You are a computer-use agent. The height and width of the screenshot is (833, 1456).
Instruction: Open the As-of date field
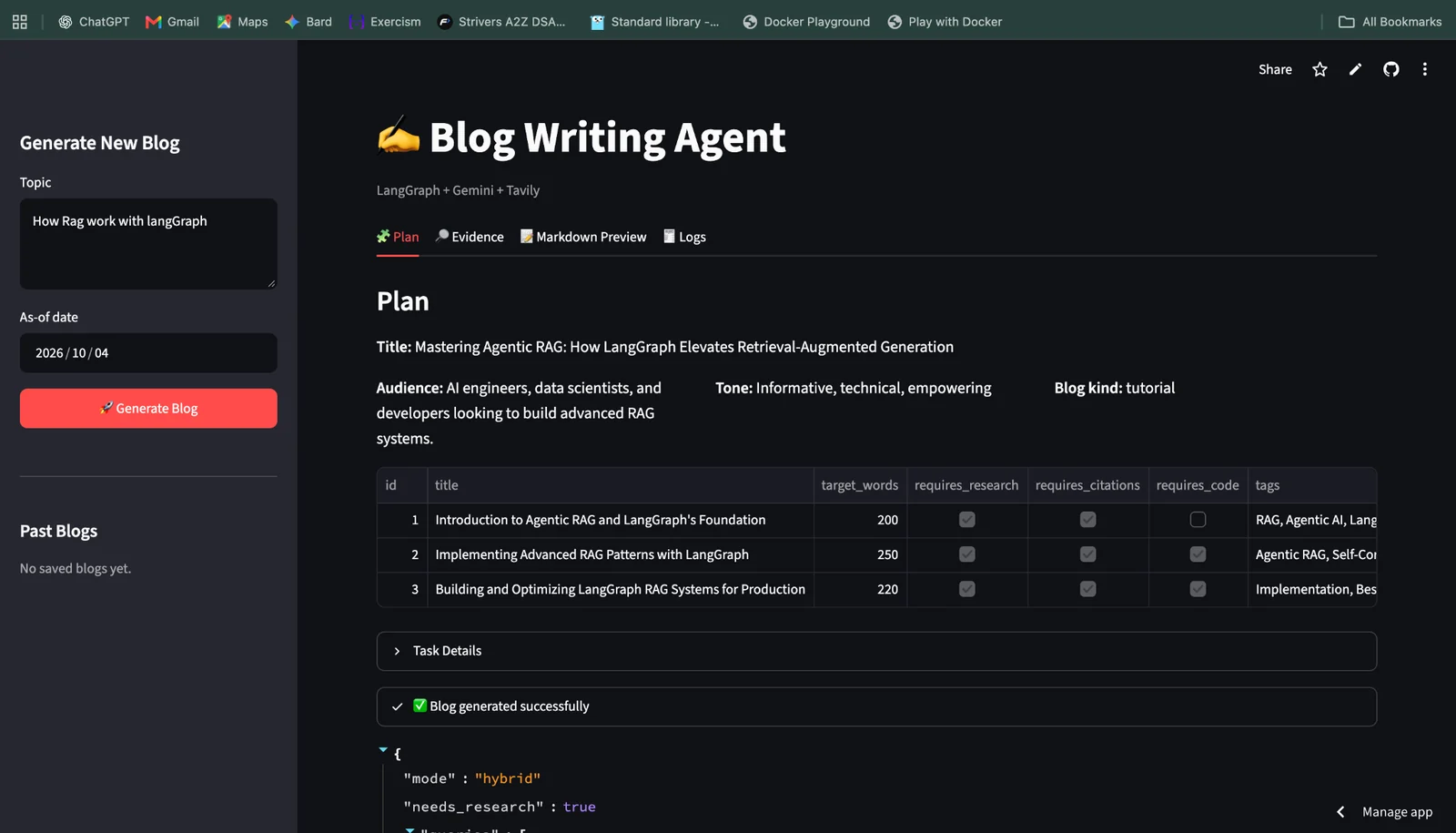148,353
